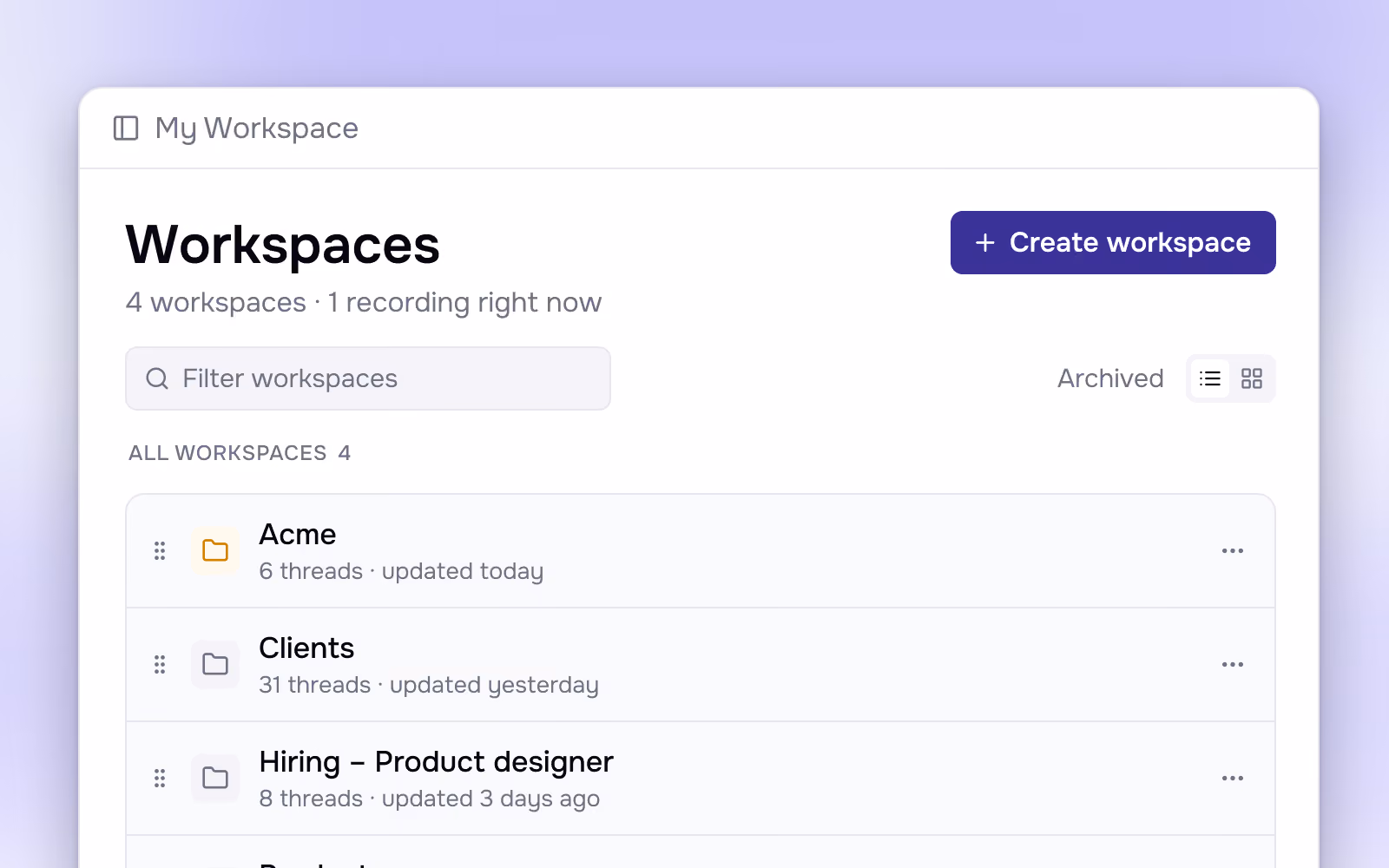The width and height of the screenshot is (1389, 868).
Task: Expand options for Hiring – Product designer
Action: point(1233,778)
